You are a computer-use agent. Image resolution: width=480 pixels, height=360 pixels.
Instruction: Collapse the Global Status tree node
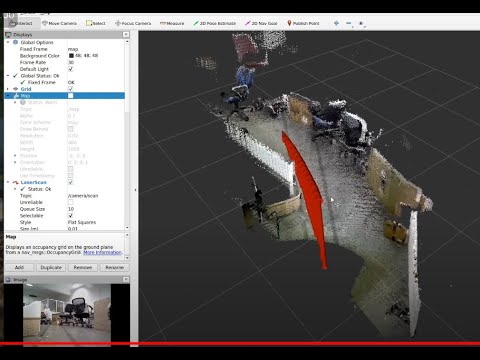coord(8,76)
